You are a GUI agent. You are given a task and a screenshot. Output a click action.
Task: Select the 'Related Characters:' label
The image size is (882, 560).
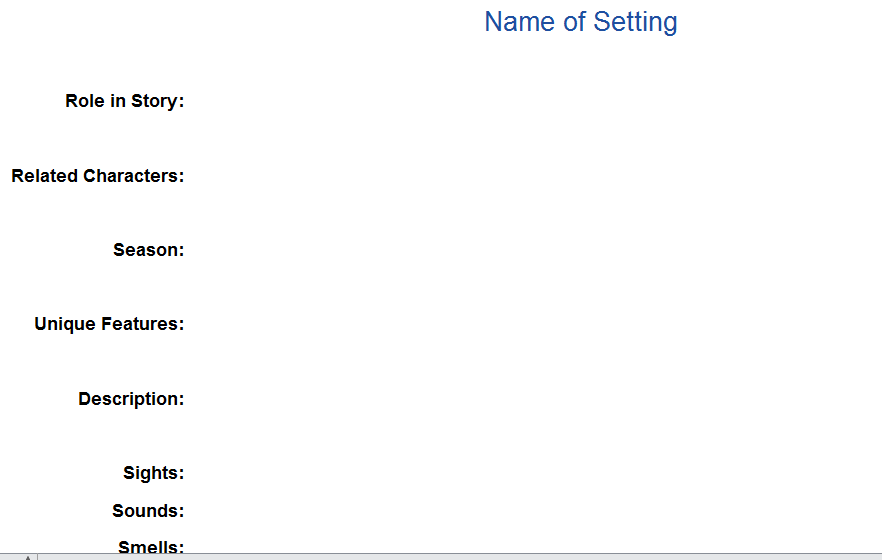click(98, 176)
